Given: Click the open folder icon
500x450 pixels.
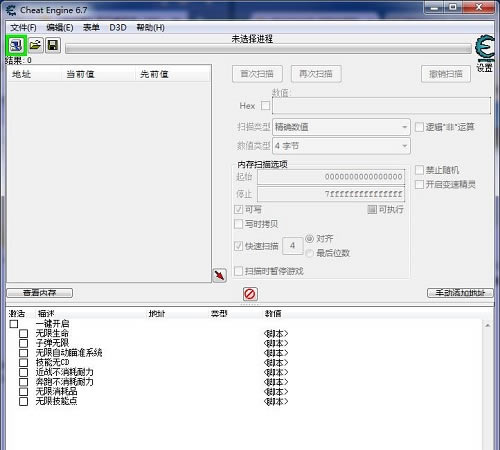Looking at the screenshot, I should [35, 45].
